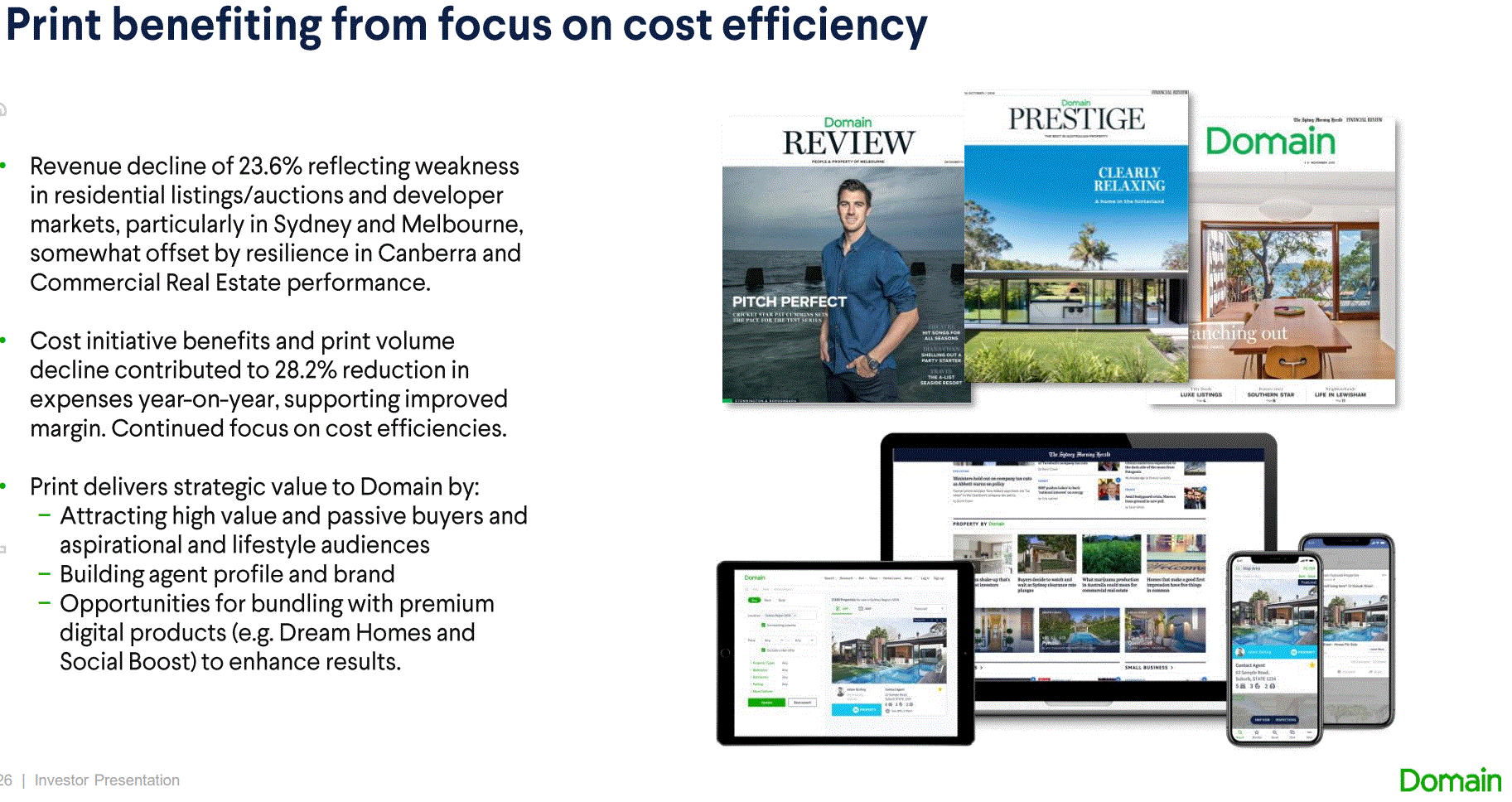Screen dimensions: 1512x802
Task: Click 'SOUTHERN STAR' caption on Domain magazine cover
Action: coord(1270,395)
